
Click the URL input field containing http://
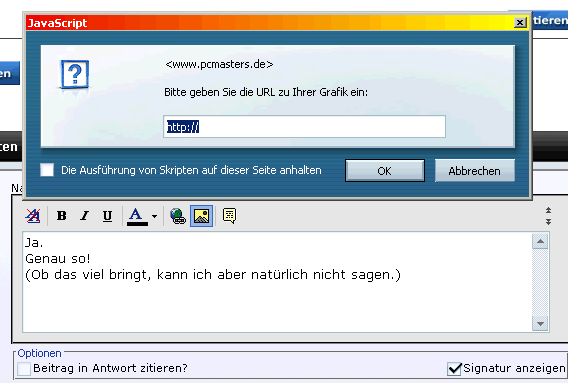[x=304, y=126]
